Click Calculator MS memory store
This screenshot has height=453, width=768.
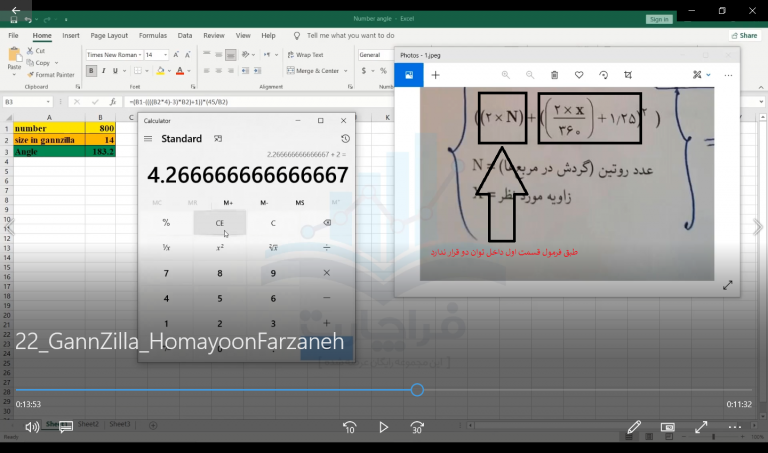point(300,202)
